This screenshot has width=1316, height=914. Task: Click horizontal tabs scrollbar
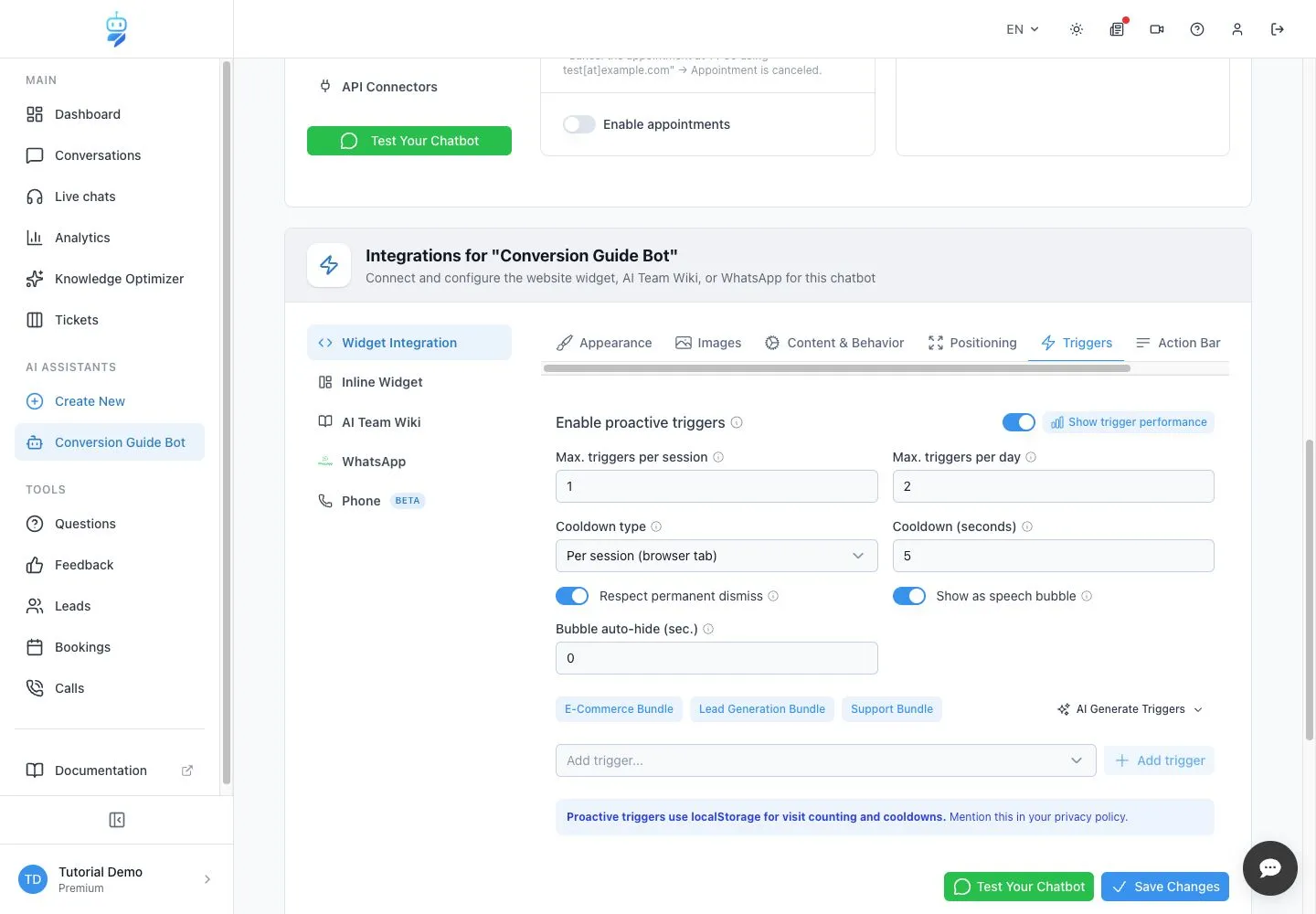pos(837,368)
